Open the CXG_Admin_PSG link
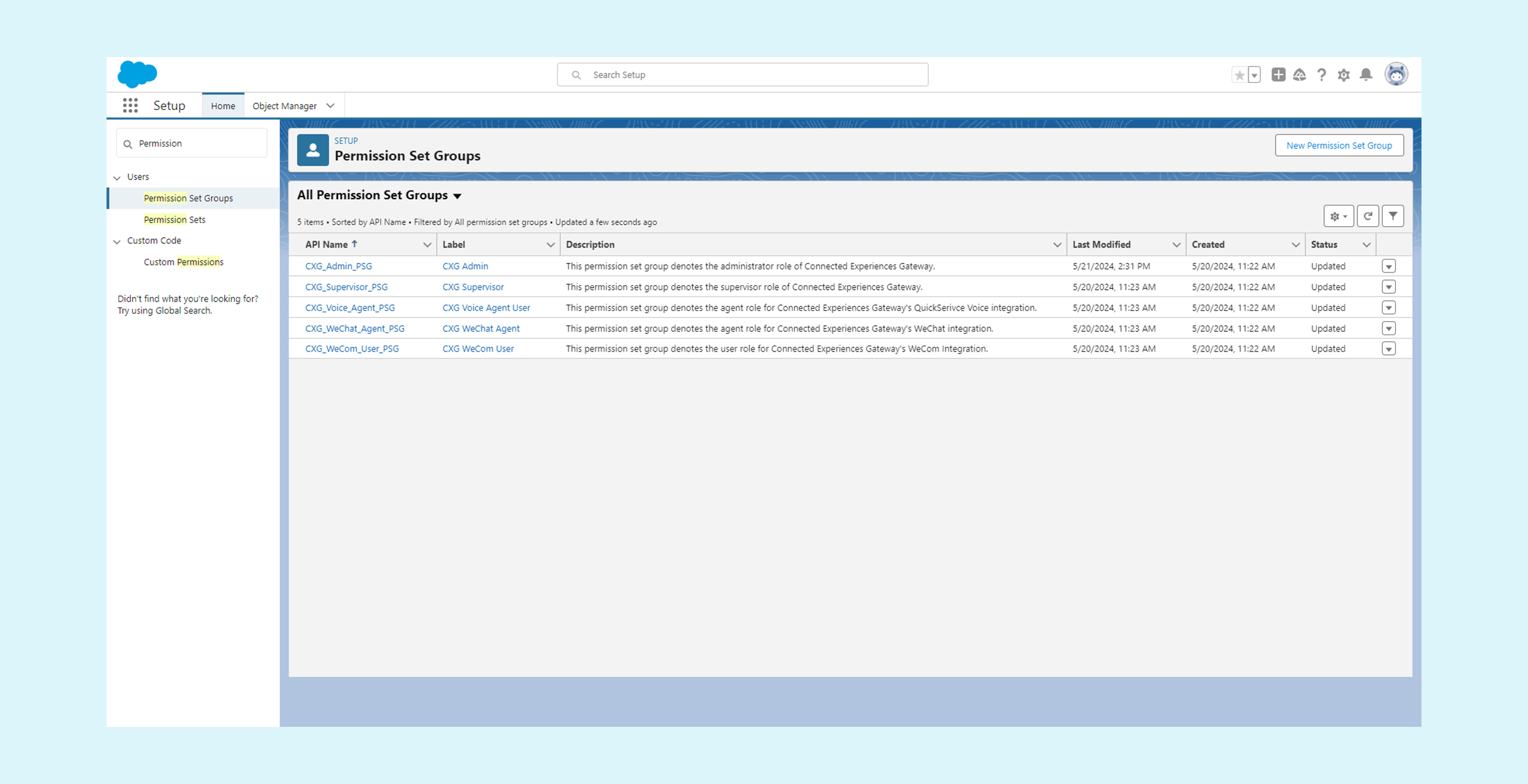 click(339, 266)
